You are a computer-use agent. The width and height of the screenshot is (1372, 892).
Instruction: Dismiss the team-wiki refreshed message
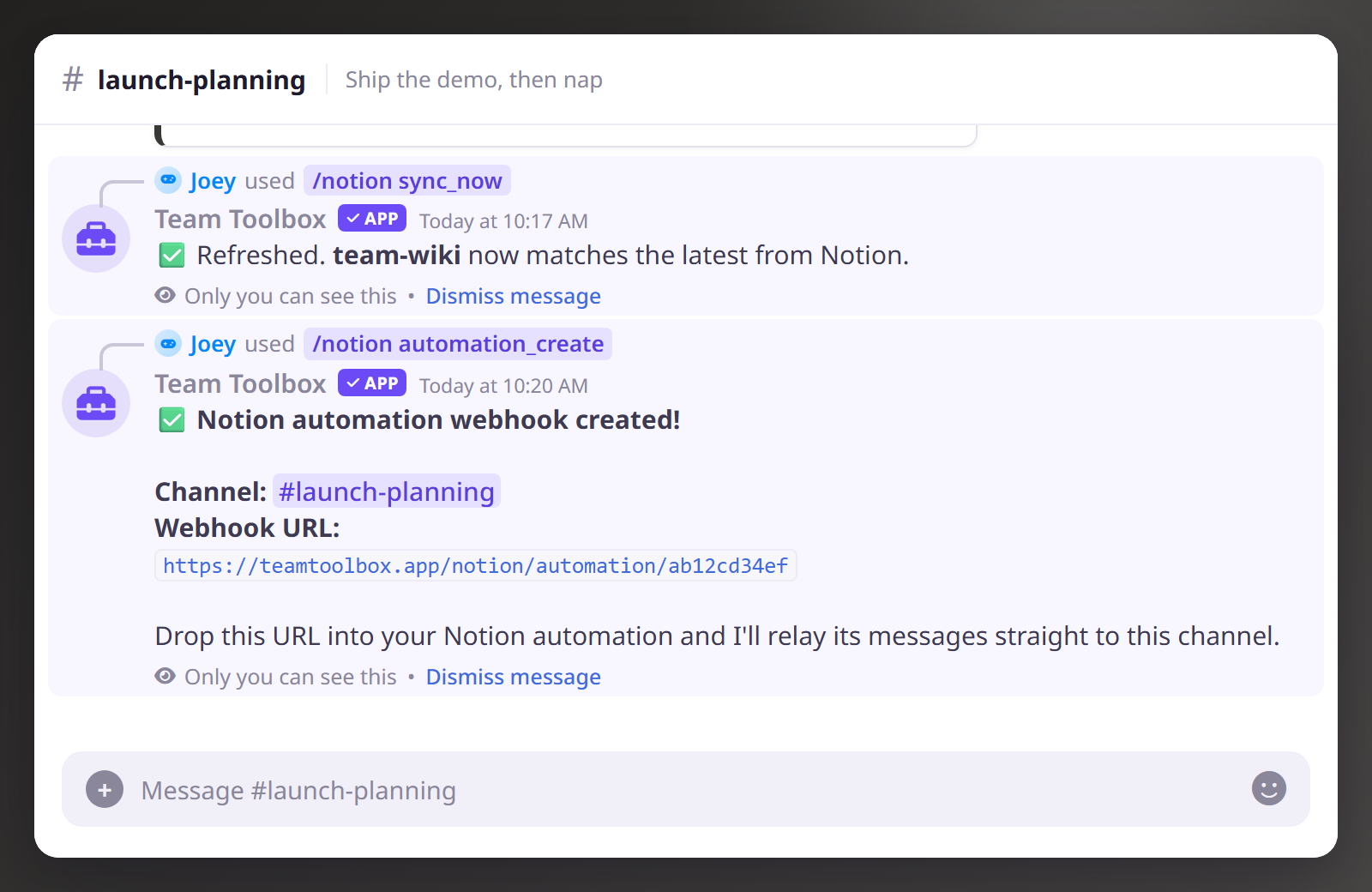(514, 296)
